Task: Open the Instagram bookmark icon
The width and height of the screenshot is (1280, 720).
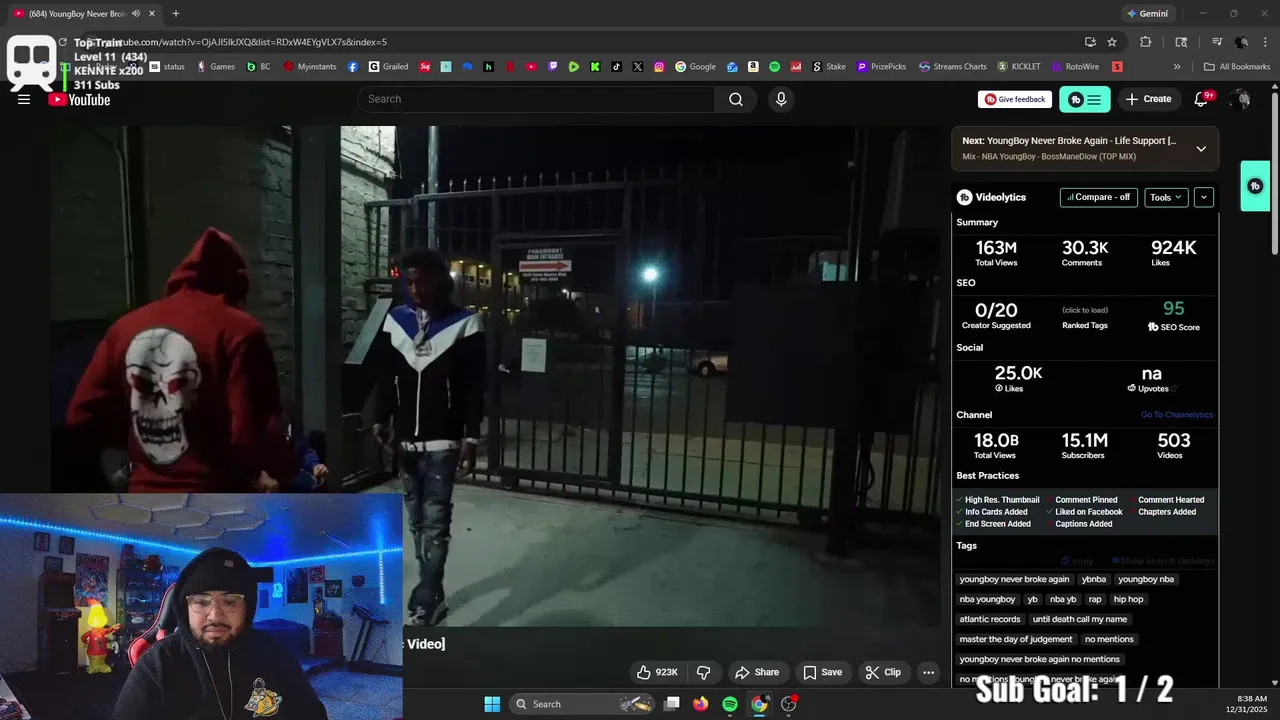Action: pos(659,67)
